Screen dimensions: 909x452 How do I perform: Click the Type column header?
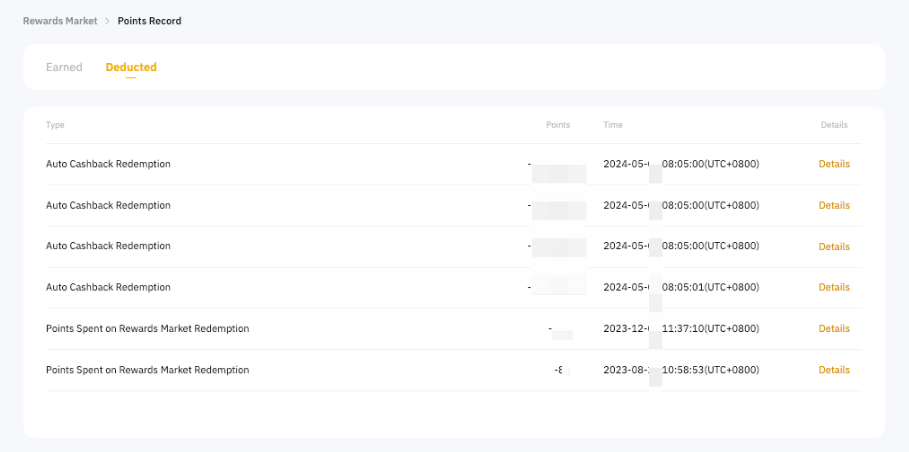click(55, 125)
